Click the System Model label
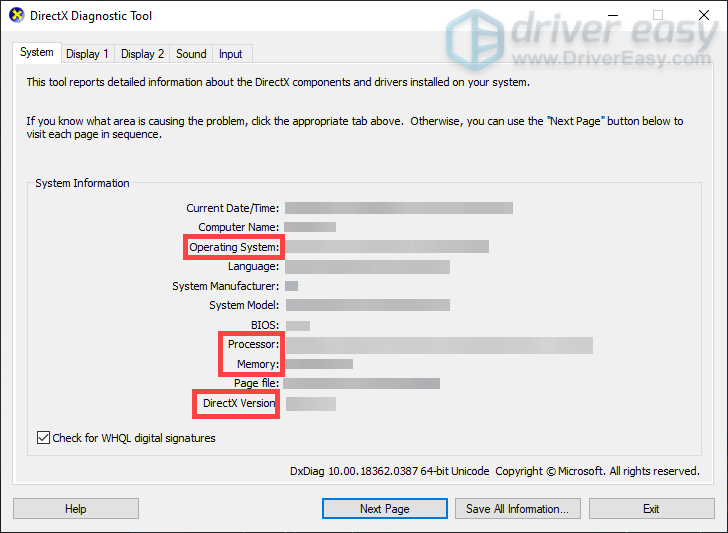This screenshot has height=533, width=728. click(x=244, y=305)
